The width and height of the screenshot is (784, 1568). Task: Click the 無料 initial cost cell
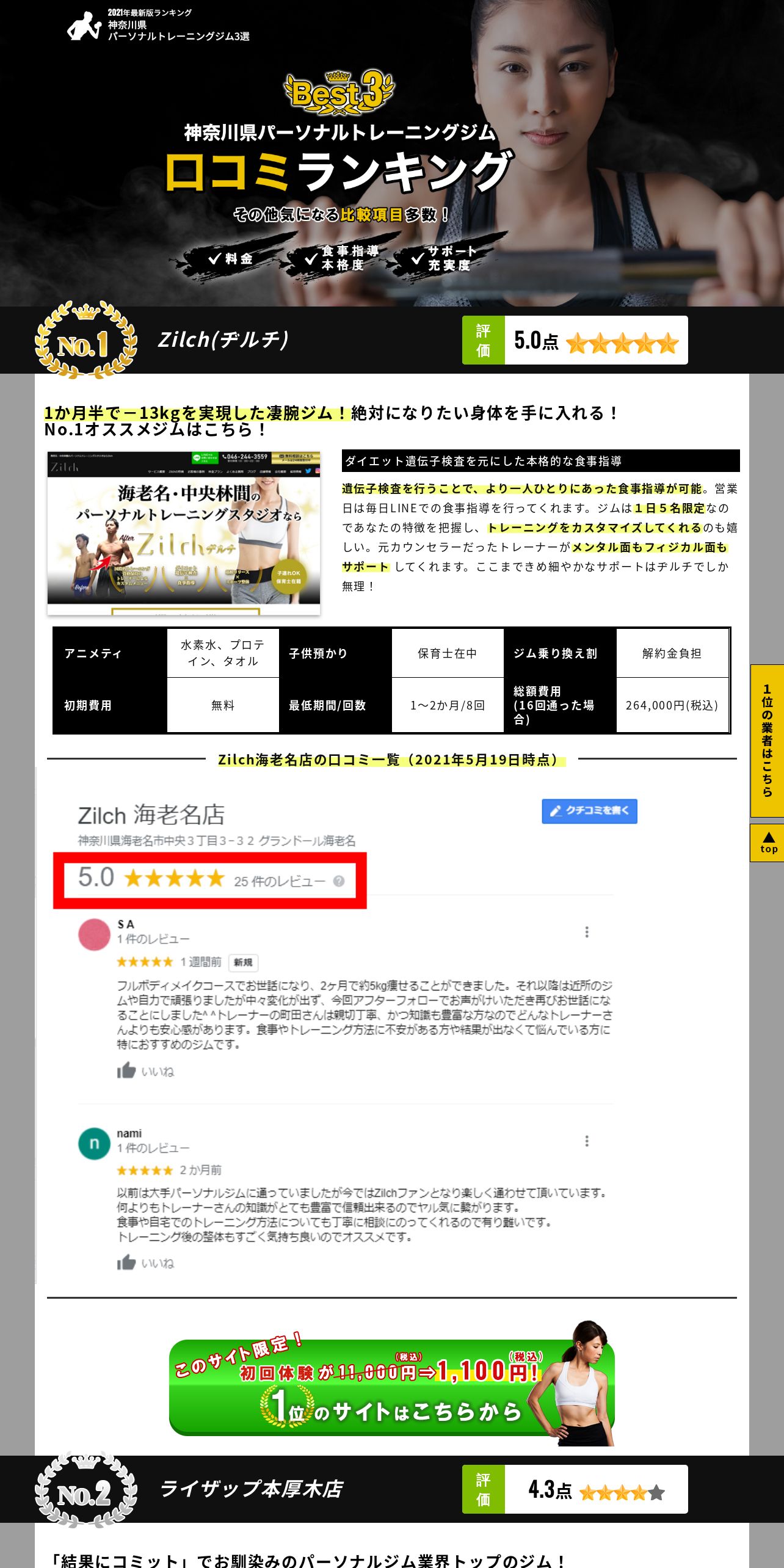pyautogui.click(x=223, y=705)
